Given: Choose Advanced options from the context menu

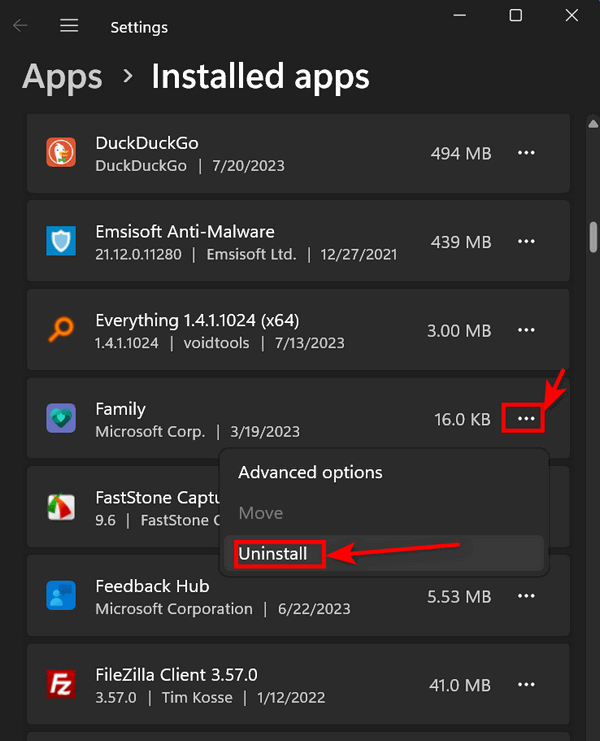Looking at the screenshot, I should (384, 473).
